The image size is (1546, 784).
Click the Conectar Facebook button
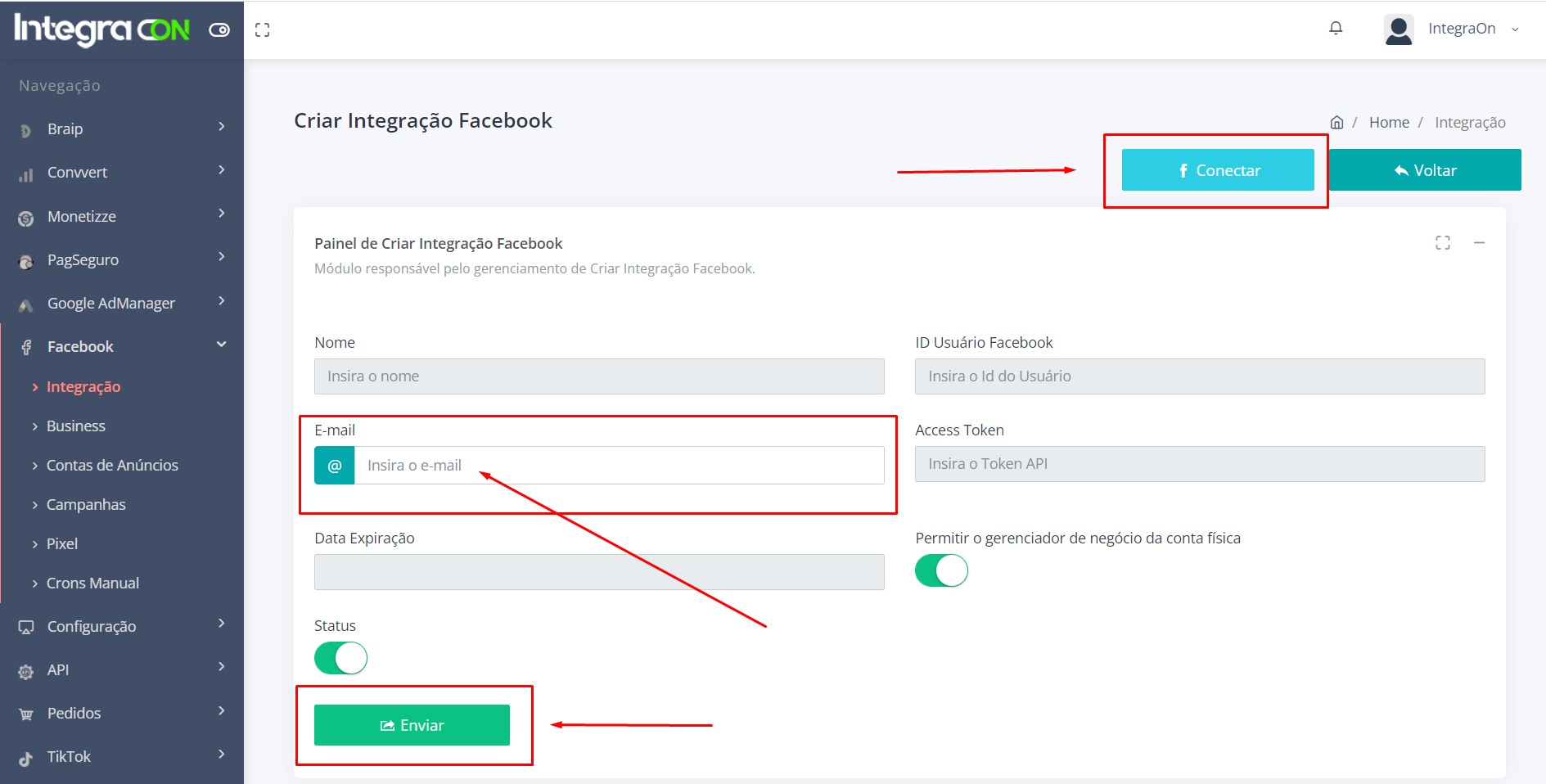click(1217, 170)
